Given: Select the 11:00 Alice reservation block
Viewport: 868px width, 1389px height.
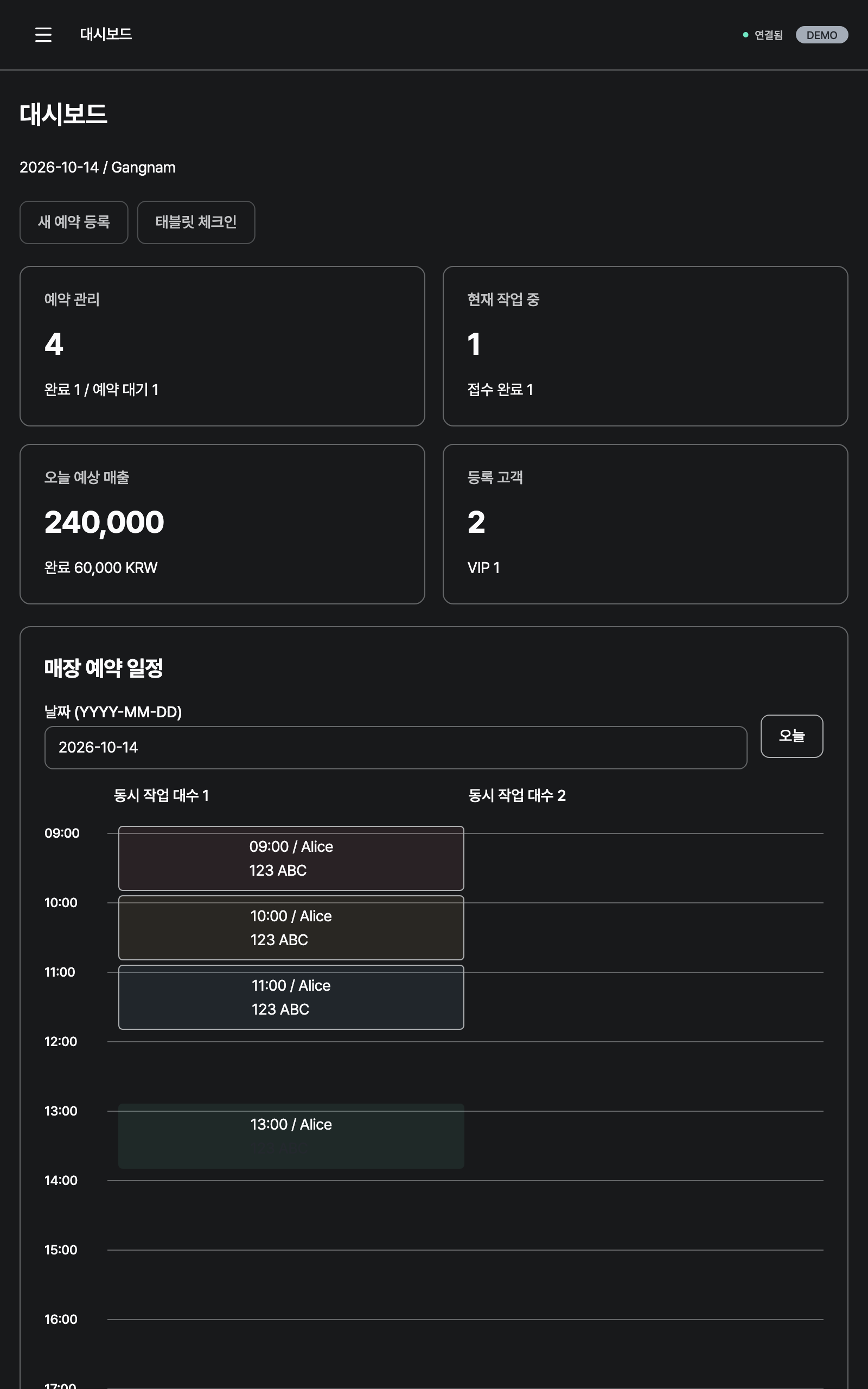Looking at the screenshot, I should click(x=291, y=997).
